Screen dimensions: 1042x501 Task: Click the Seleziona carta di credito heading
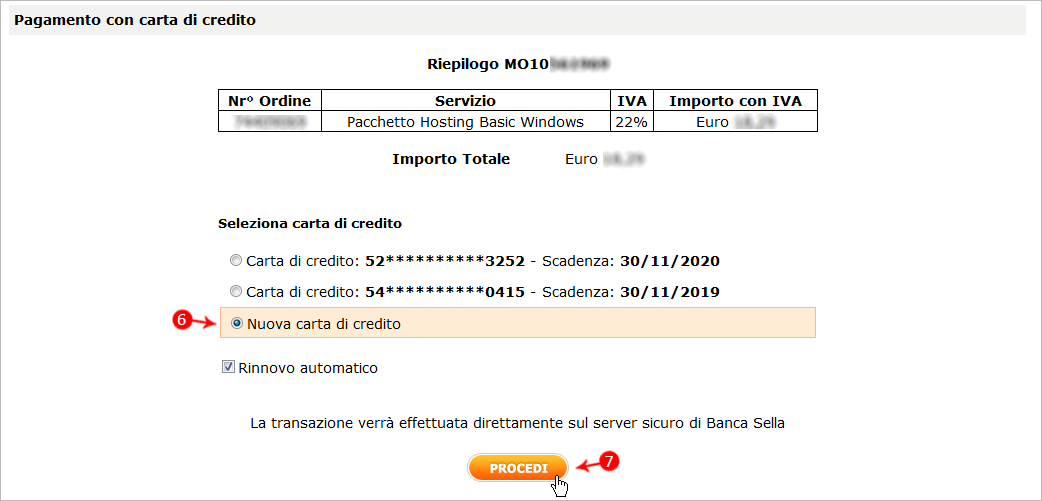tap(310, 223)
